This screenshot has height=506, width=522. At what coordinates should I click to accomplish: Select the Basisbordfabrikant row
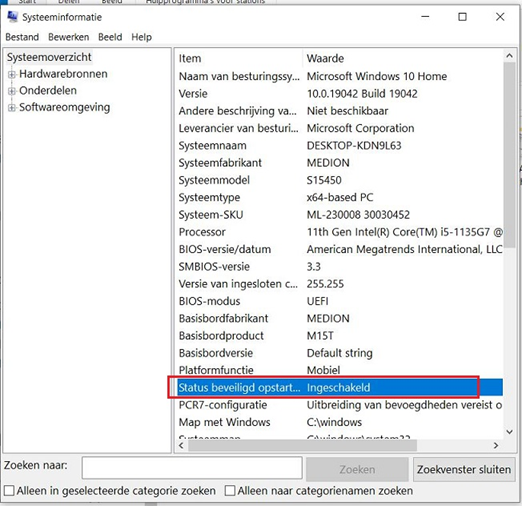pos(339,319)
